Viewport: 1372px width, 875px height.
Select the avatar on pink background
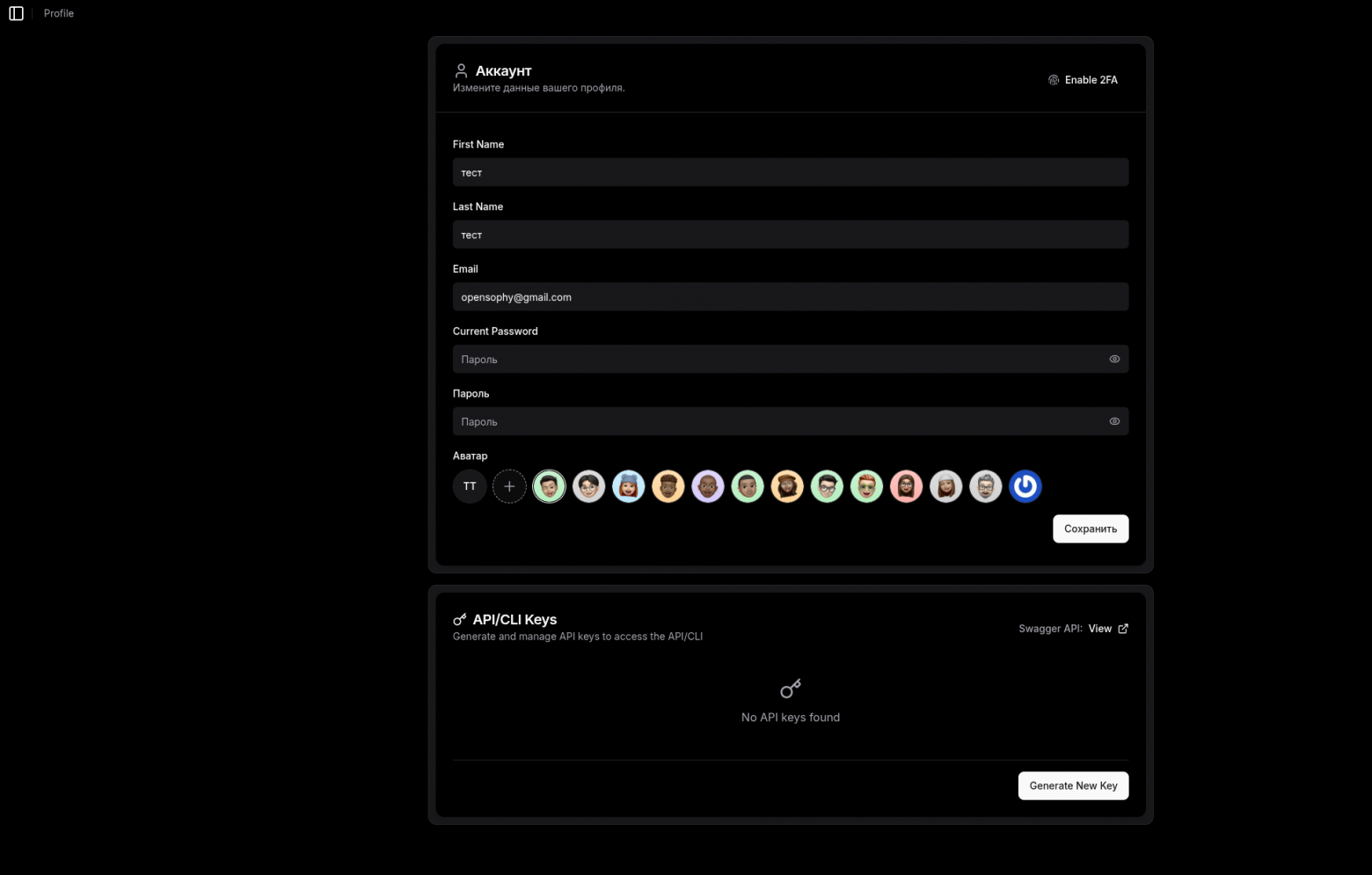(x=906, y=486)
